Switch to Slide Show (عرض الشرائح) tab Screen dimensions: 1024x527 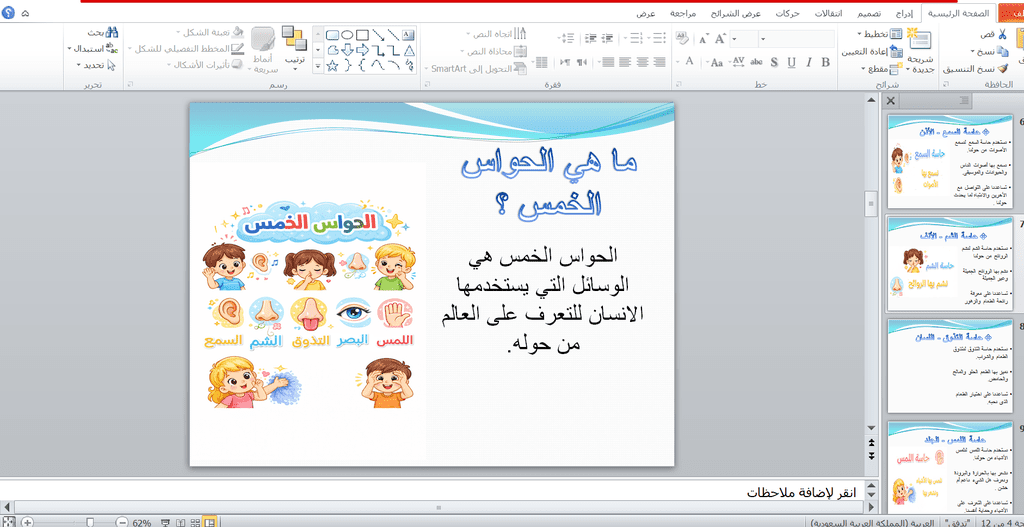[726, 13]
